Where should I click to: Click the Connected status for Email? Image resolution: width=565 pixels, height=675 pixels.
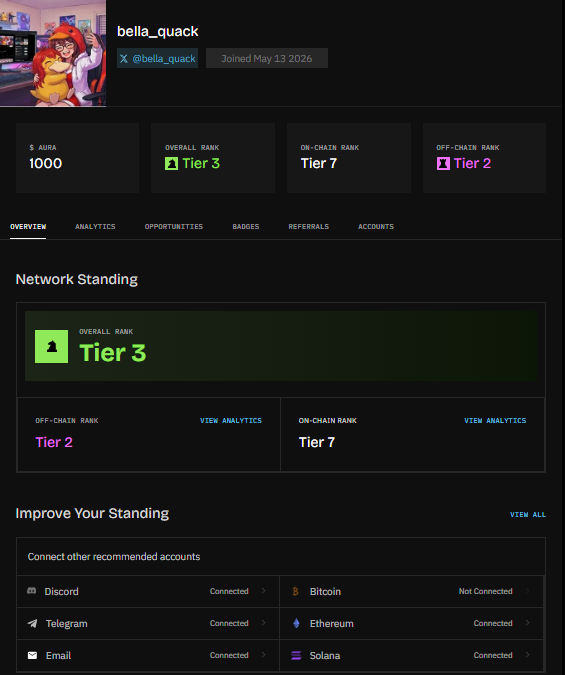coord(229,655)
